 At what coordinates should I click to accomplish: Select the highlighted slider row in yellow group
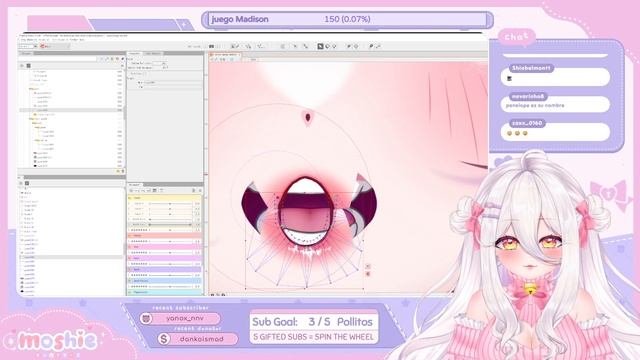point(165,224)
